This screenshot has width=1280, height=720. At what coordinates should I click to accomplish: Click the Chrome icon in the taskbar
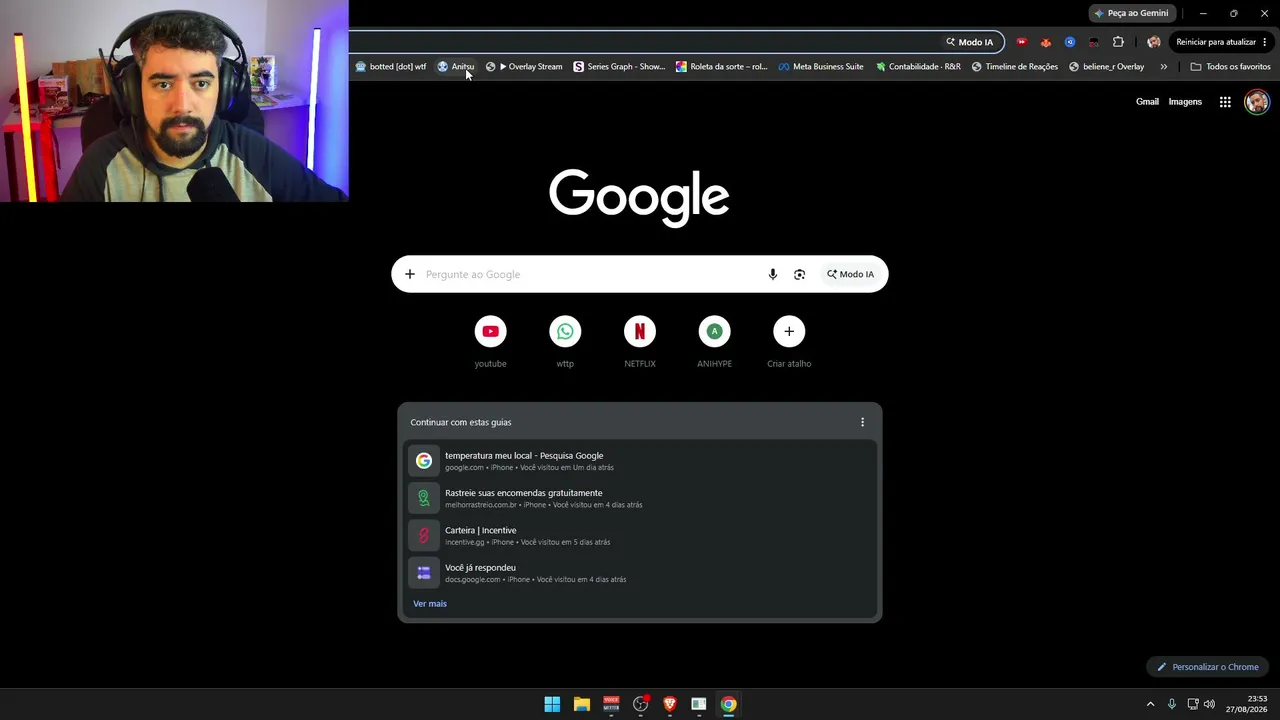pyautogui.click(x=729, y=704)
